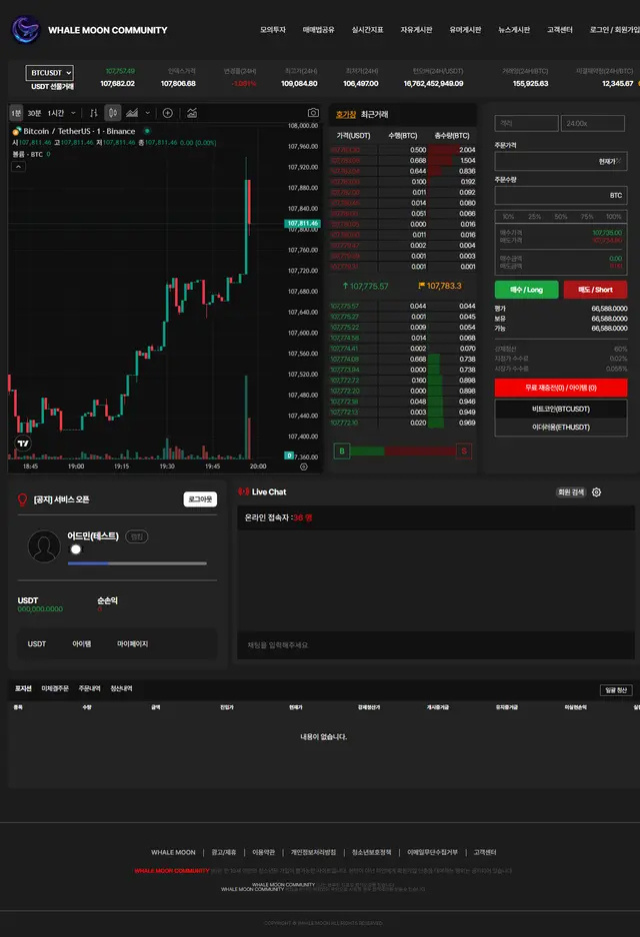The width and height of the screenshot is (640, 937).
Task: Click the 주문수량 BTC quantity input
Action: (x=561, y=195)
